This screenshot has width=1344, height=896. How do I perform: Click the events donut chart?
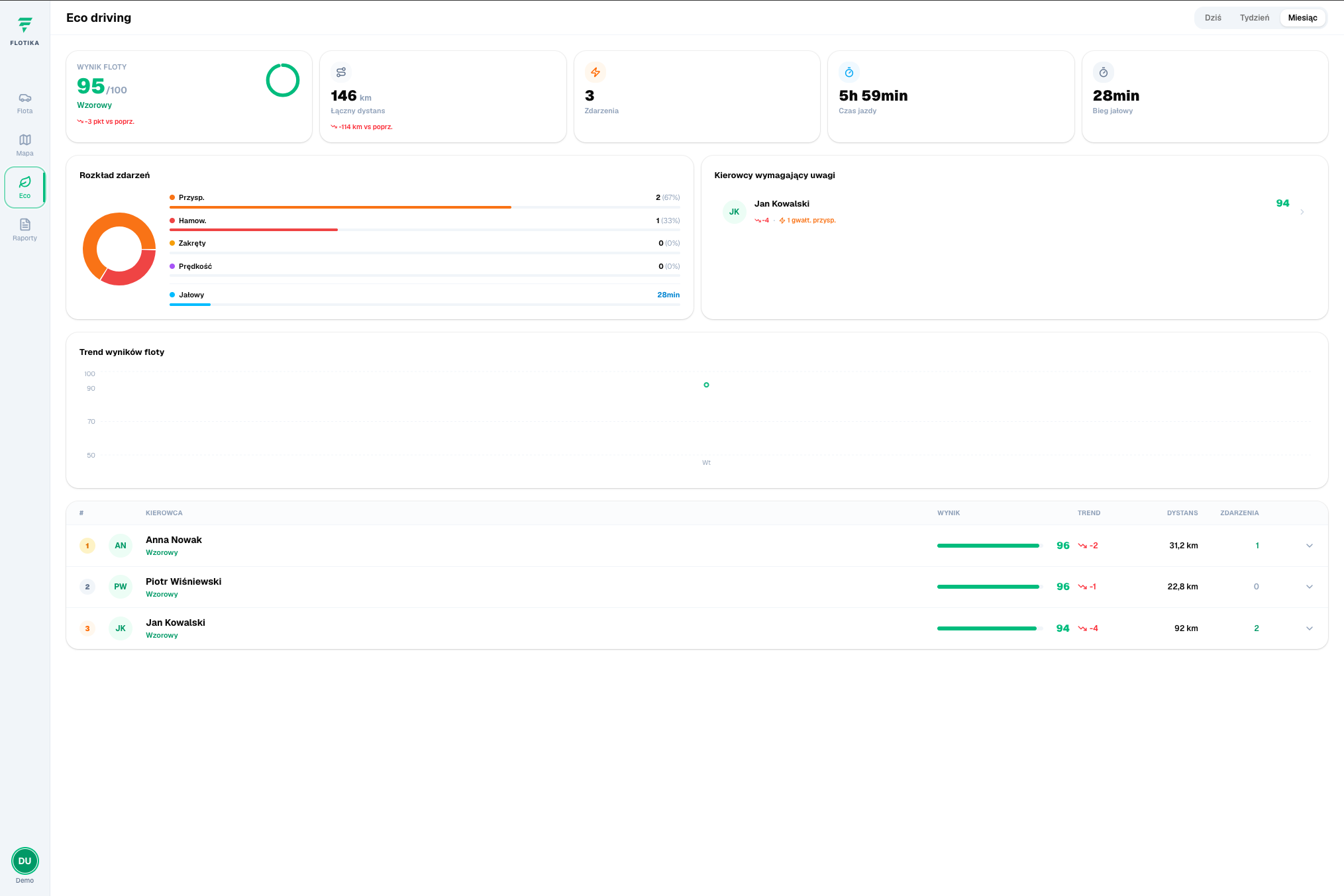[119, 249]
